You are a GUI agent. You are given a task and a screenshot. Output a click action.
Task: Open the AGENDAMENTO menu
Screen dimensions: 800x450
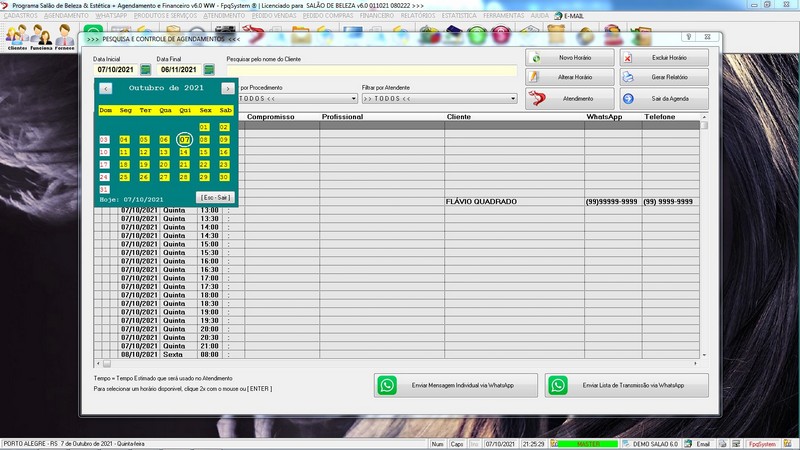coord(66,16)
